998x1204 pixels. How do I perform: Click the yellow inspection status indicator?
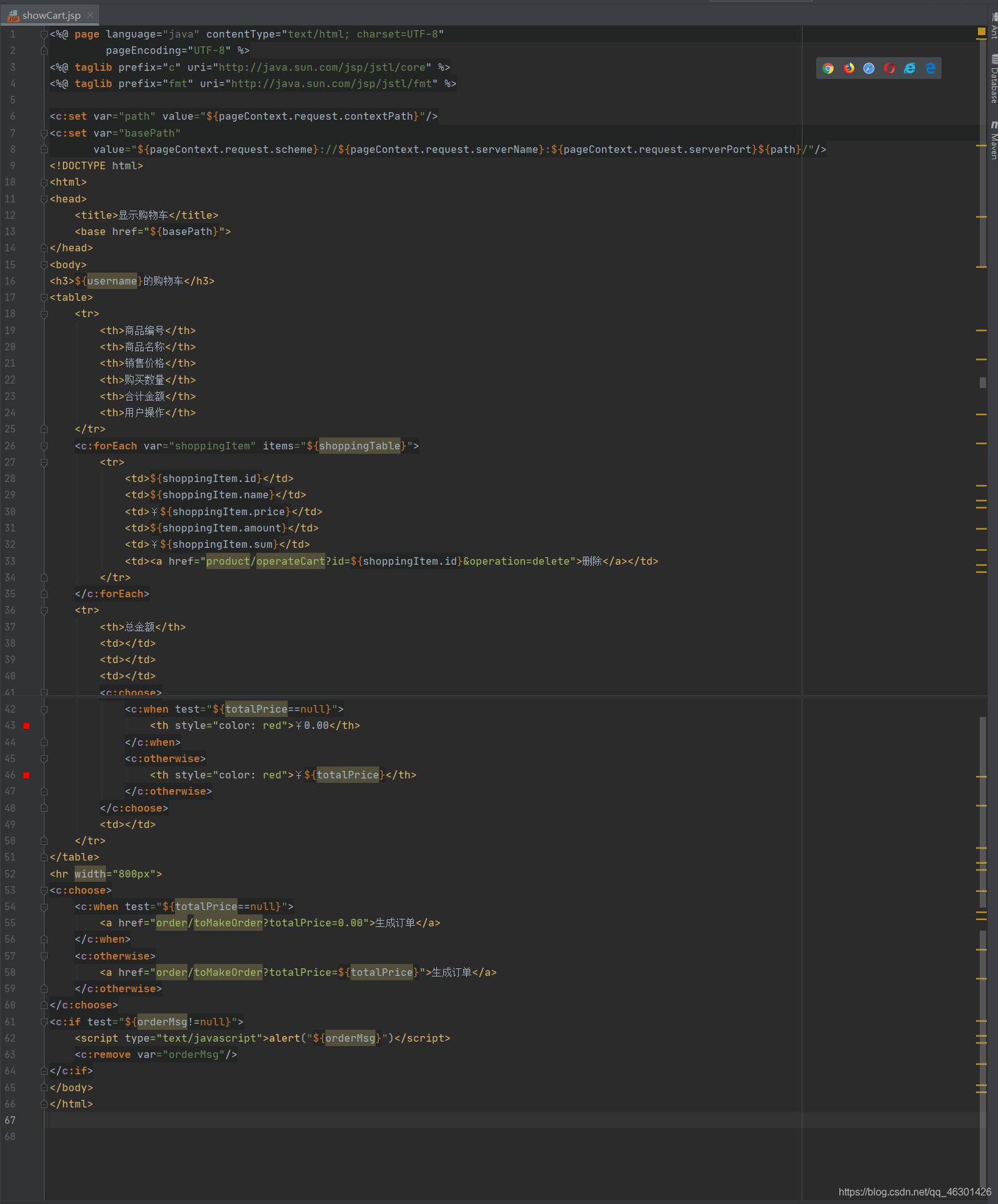[982, 31]
